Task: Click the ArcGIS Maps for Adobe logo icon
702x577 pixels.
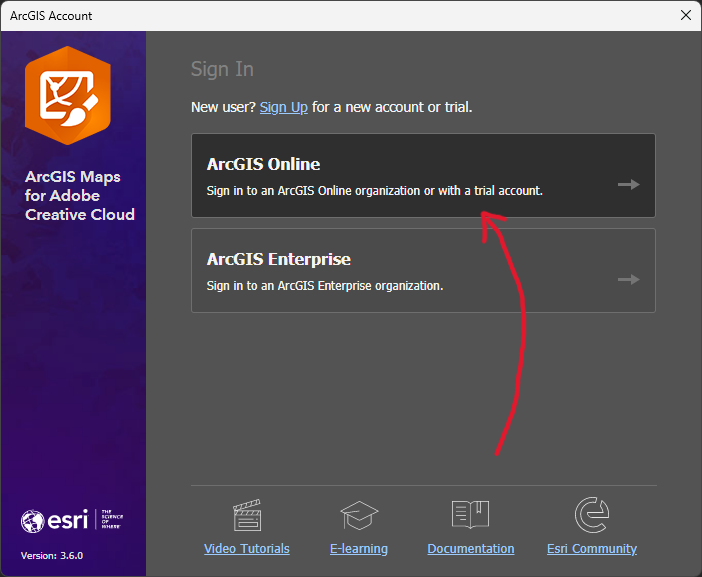Action: (68, 95)
